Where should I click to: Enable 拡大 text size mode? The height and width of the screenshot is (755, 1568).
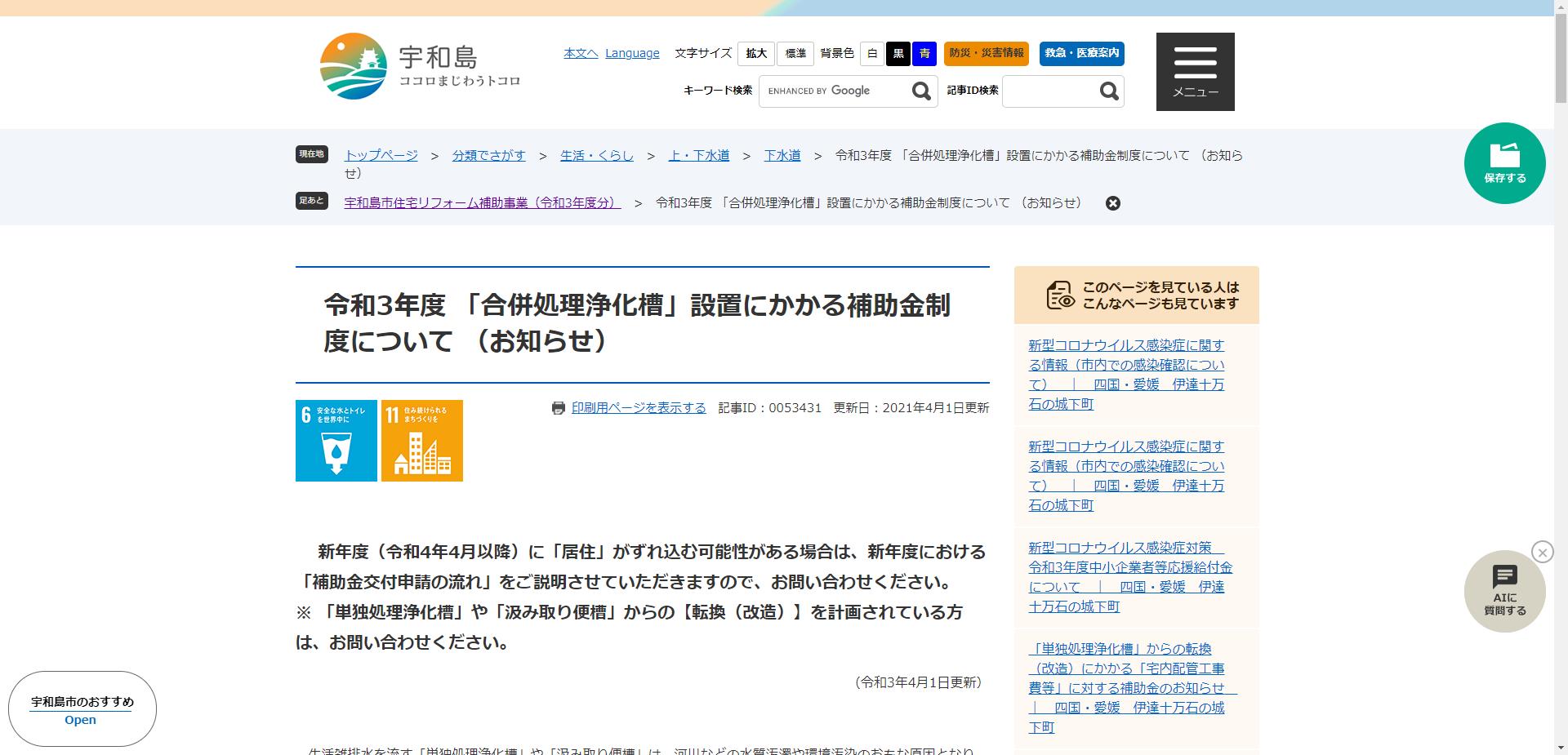pos(755,53)
